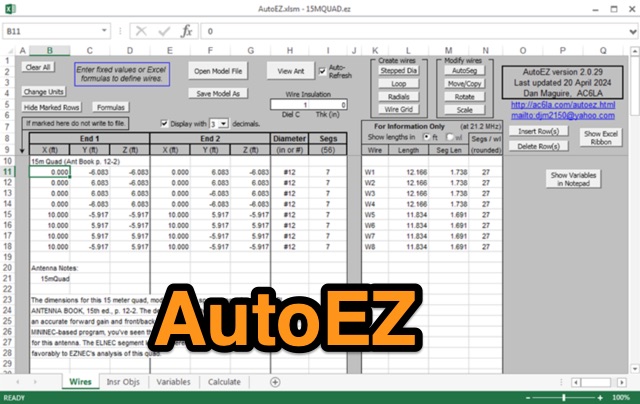Open the Name Box dropdown arrow

(104, 31)
